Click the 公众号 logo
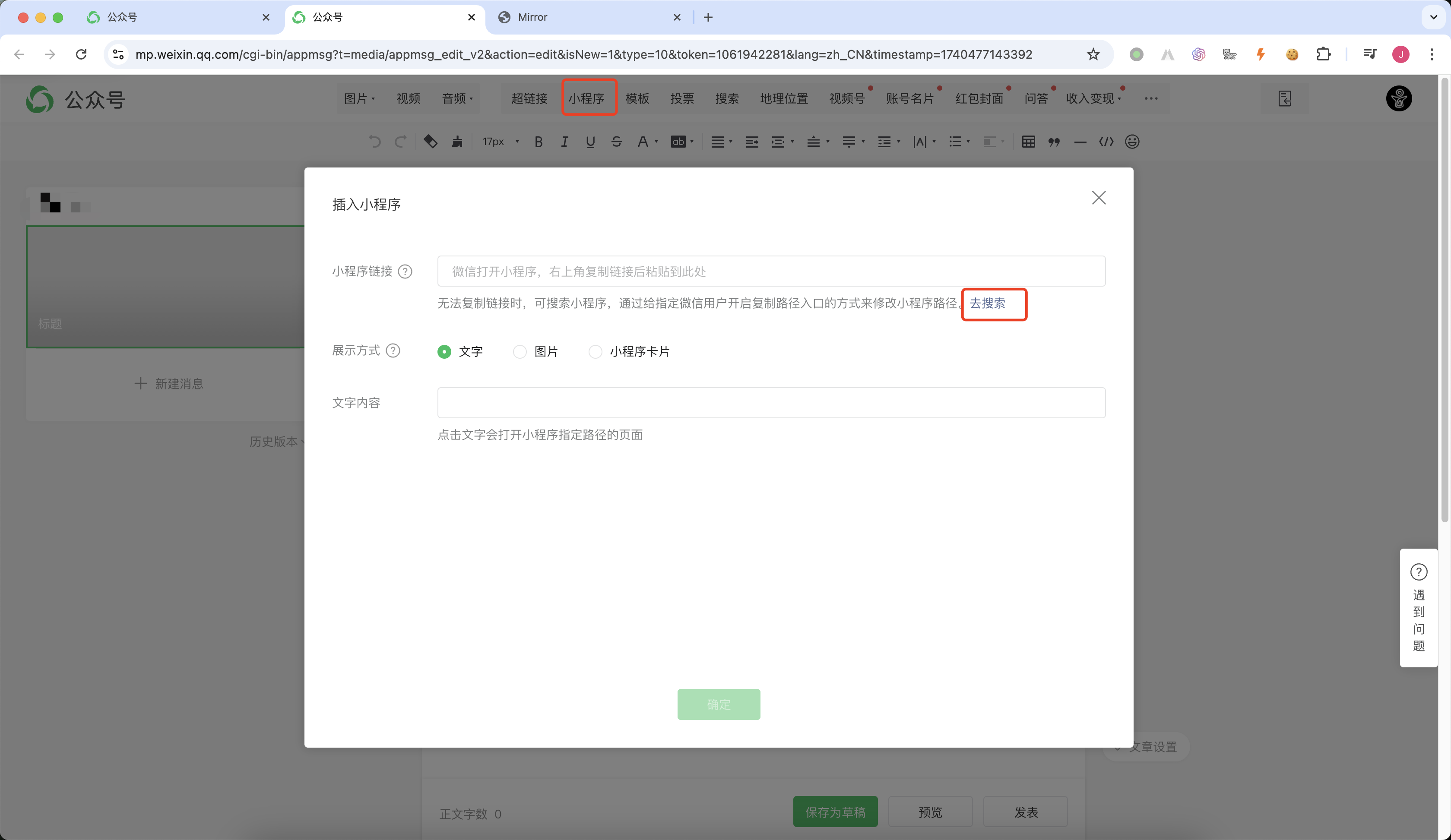The height and width of the screenshot is (840, 1451). [x=76, y=99]
